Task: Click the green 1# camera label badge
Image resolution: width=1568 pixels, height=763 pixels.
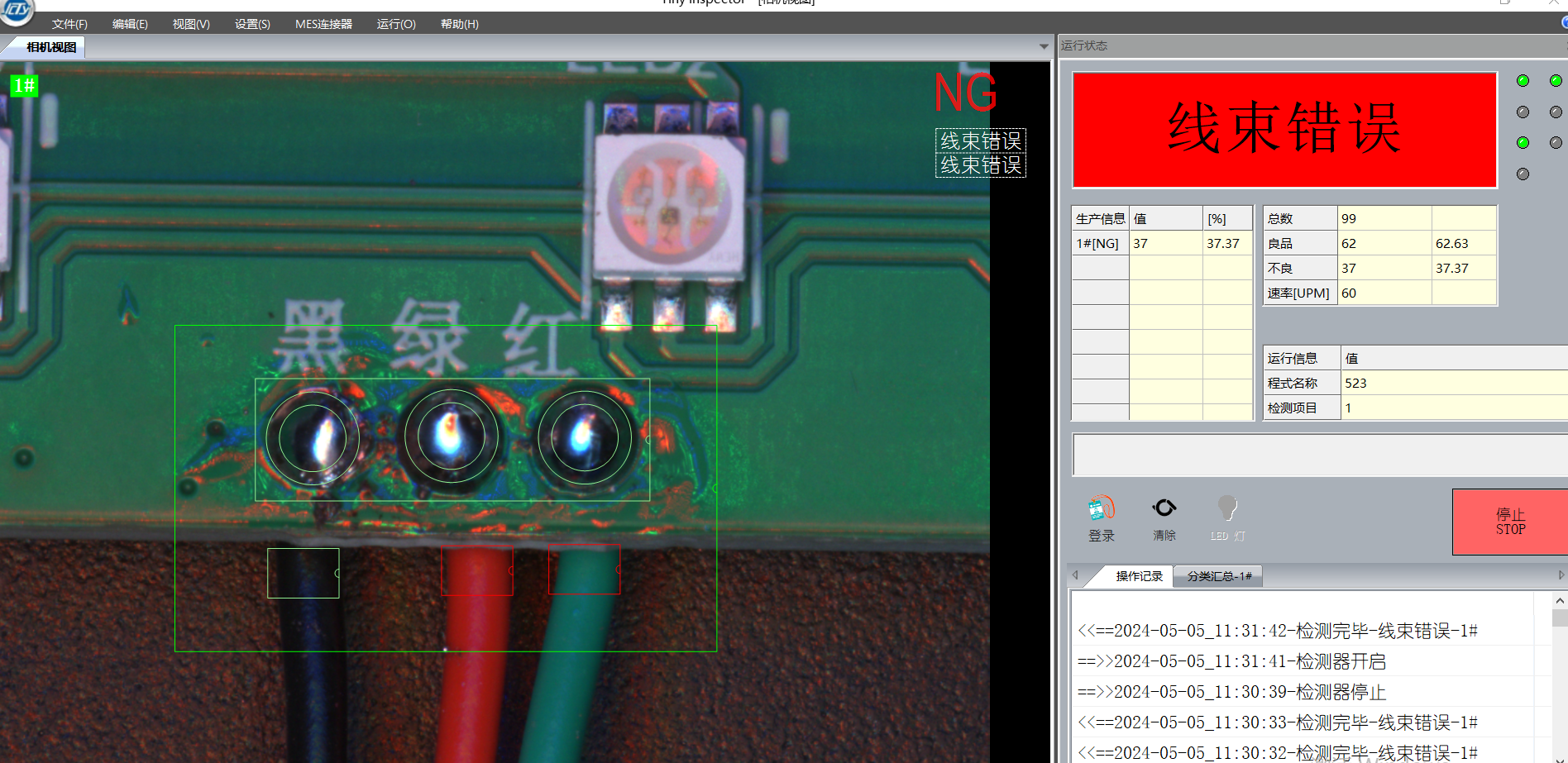Action: point(24,86)
